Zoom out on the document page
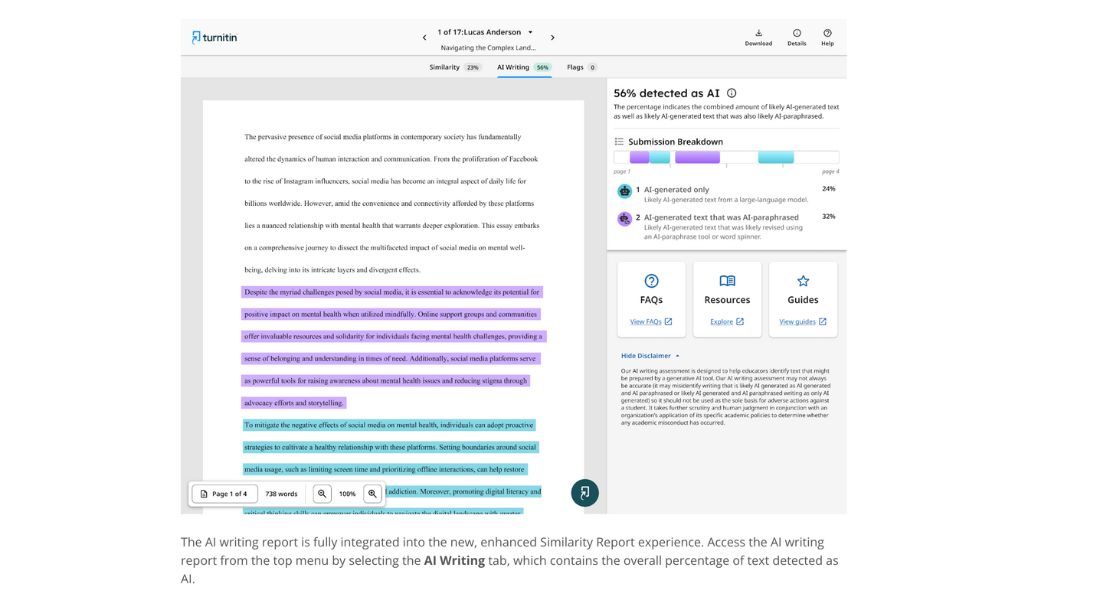The height and width of the screenshot is (600, 1100). [322, 493]
